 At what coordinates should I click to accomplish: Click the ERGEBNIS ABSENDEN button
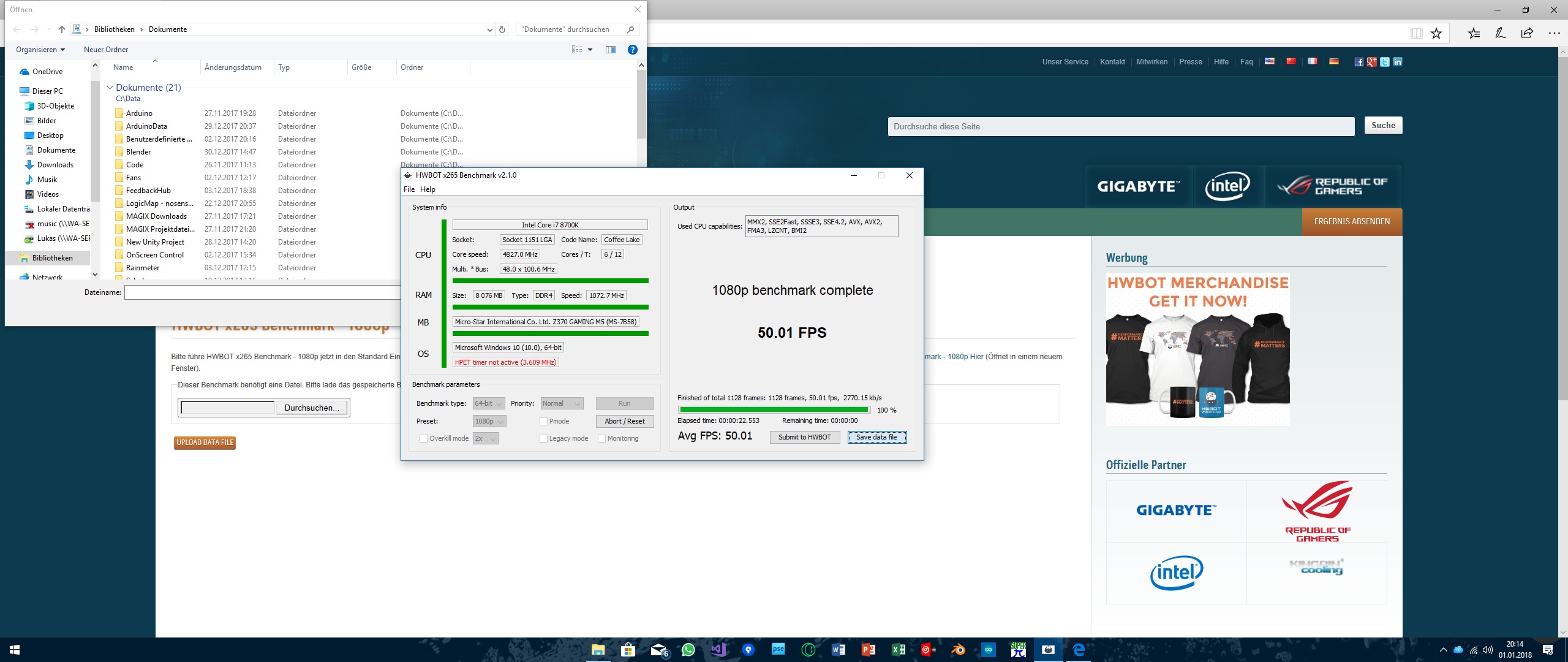click(x=1352, y=222)
